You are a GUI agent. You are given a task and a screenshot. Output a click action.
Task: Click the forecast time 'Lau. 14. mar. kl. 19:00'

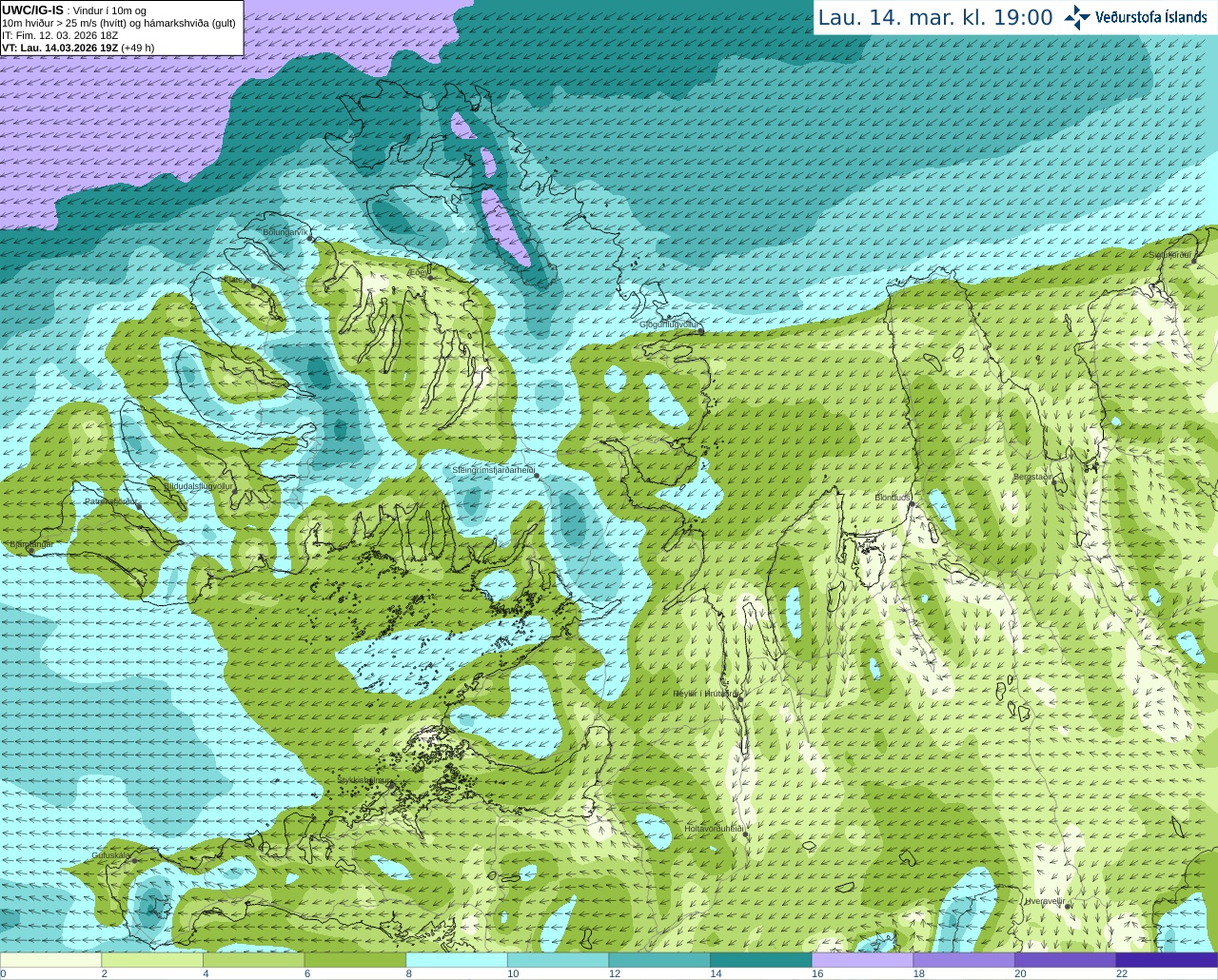click(x=935, y=17)
